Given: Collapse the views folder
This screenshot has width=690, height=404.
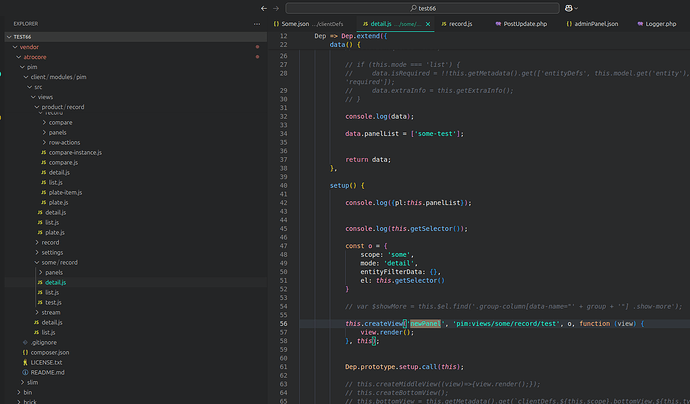Looking at the screenshot, I should point(33,97).
